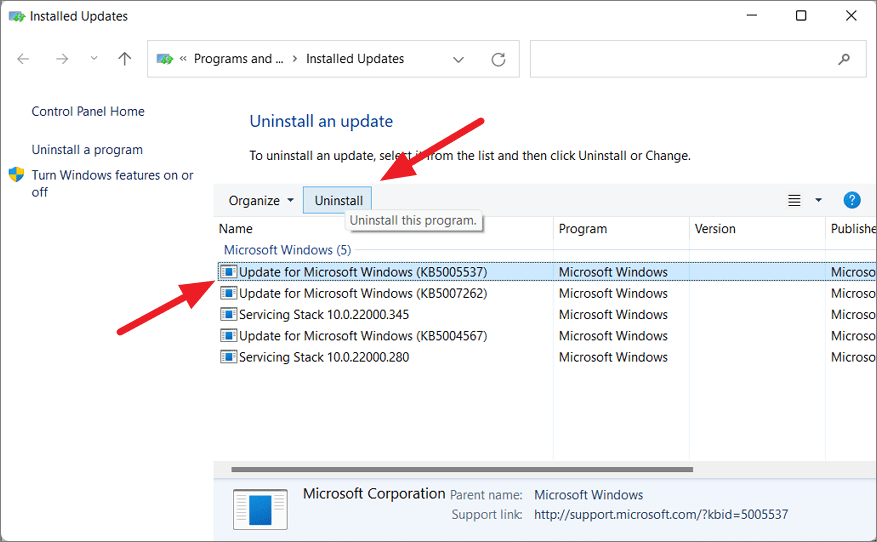The height and width of the screenshot is (542, 877).
Task: Open Turn Windows features on or off
Action: point(112,183)
